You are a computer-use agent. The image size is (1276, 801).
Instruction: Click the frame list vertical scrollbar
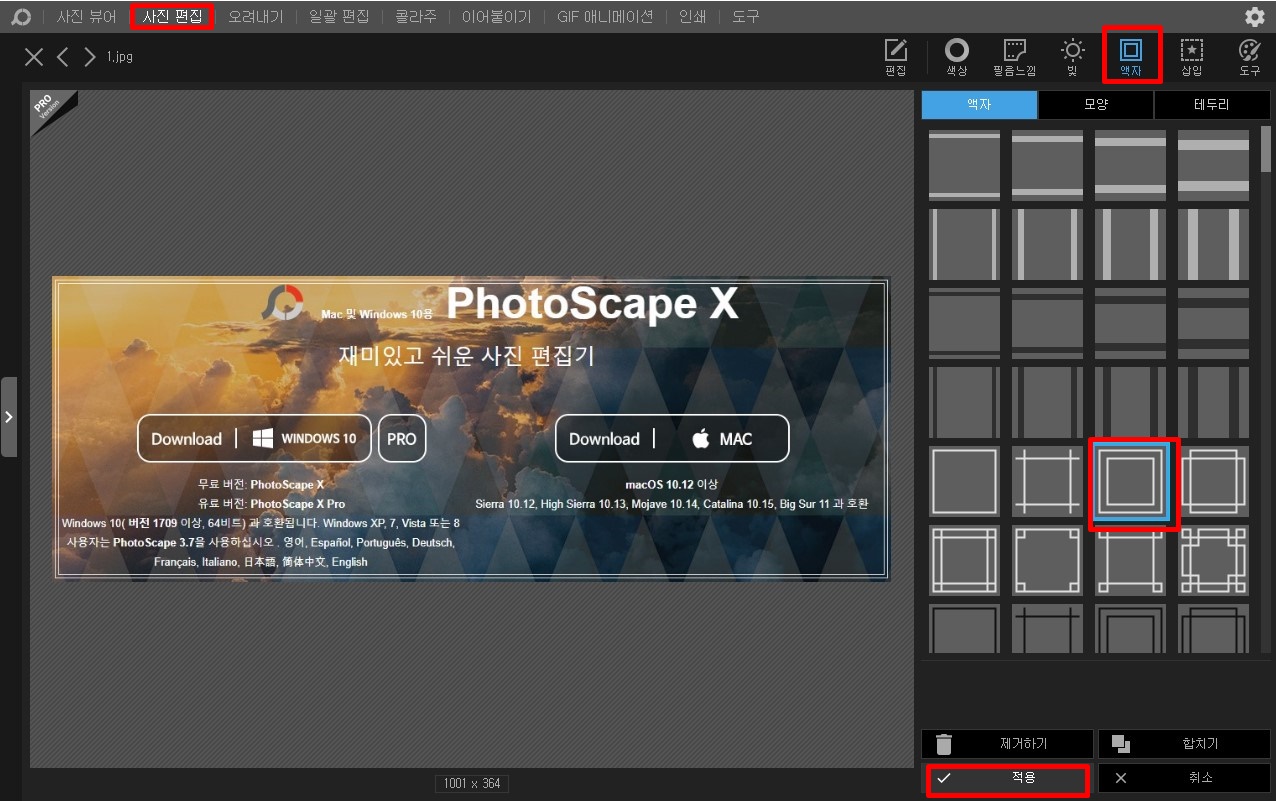tap(1266, 150)
